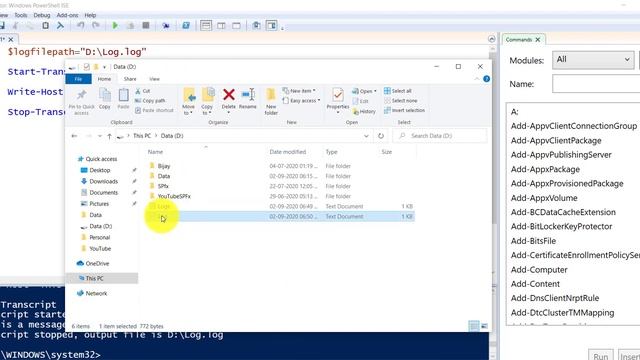
Task: Refresh the Data (D:) address bar
Action: [x=381, y=136]
